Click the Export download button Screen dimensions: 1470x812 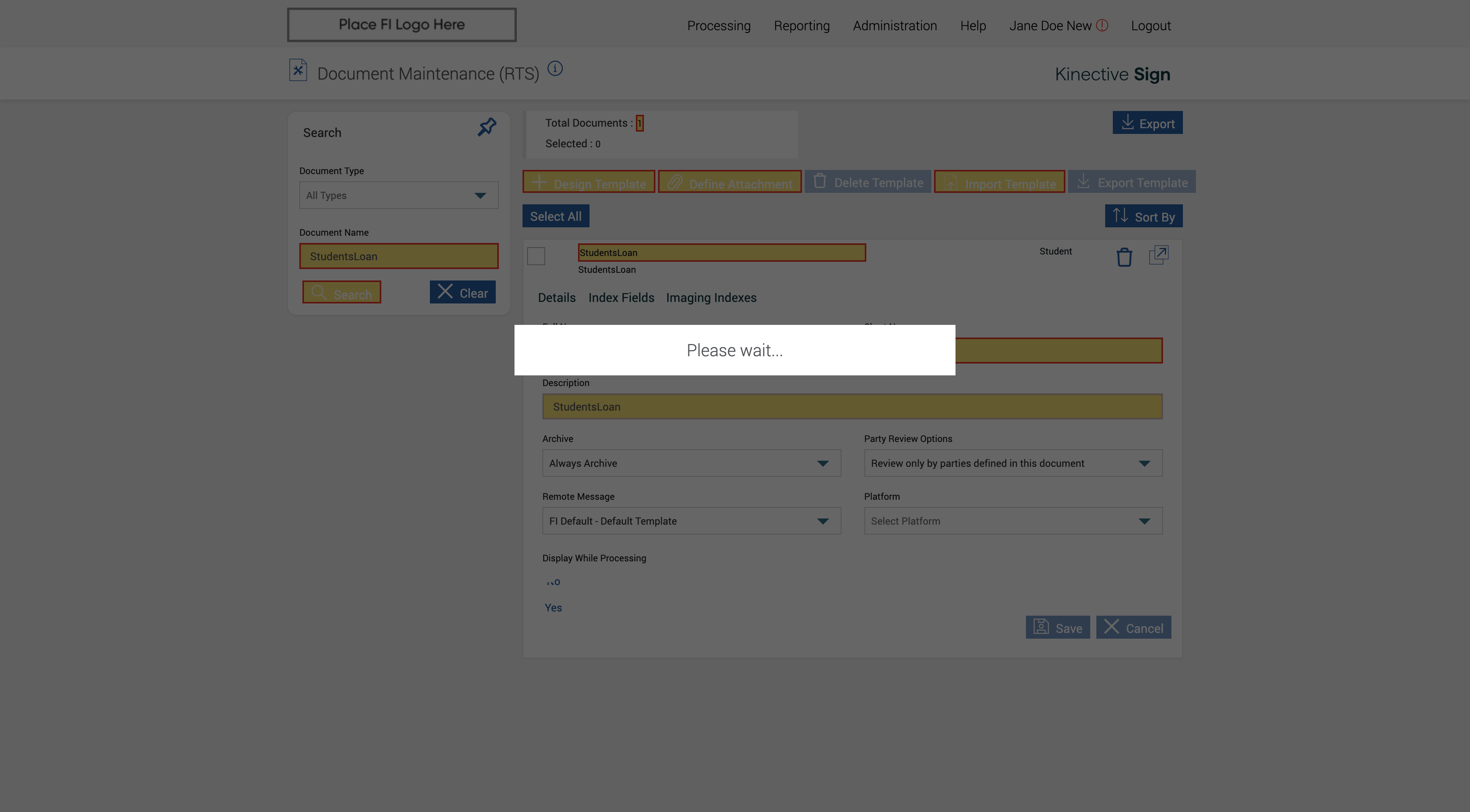pyautogui.click(x=1147, y=123)
